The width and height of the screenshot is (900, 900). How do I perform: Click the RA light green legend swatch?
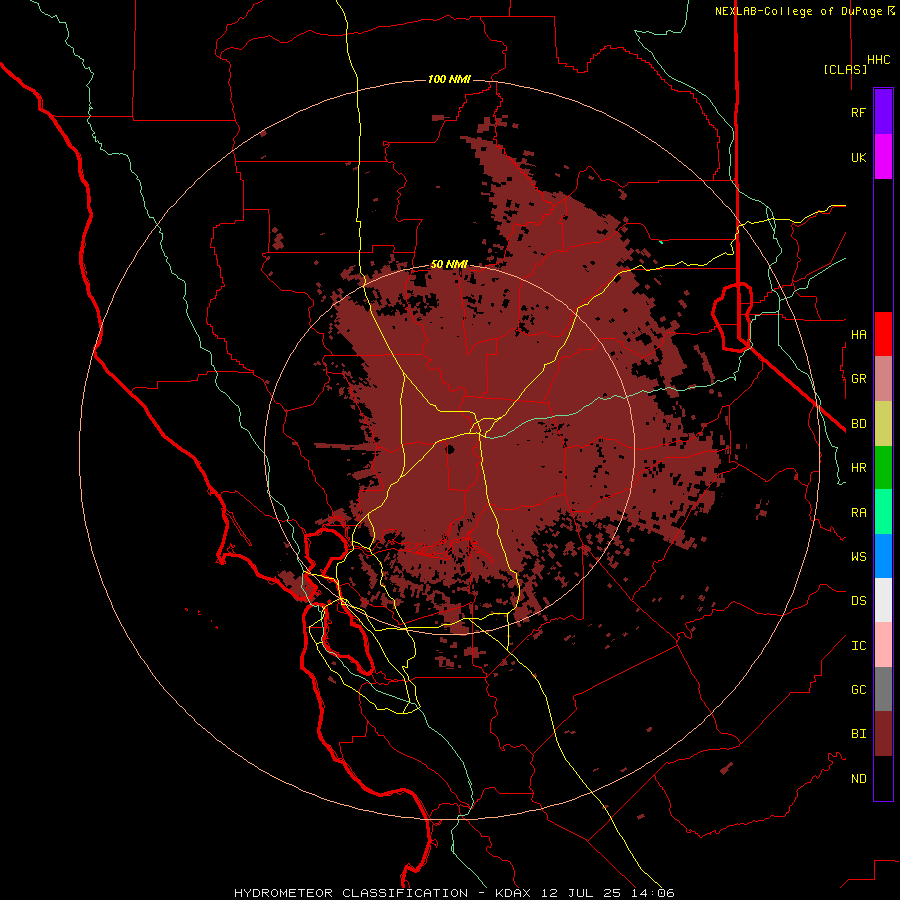pos(883,512)
